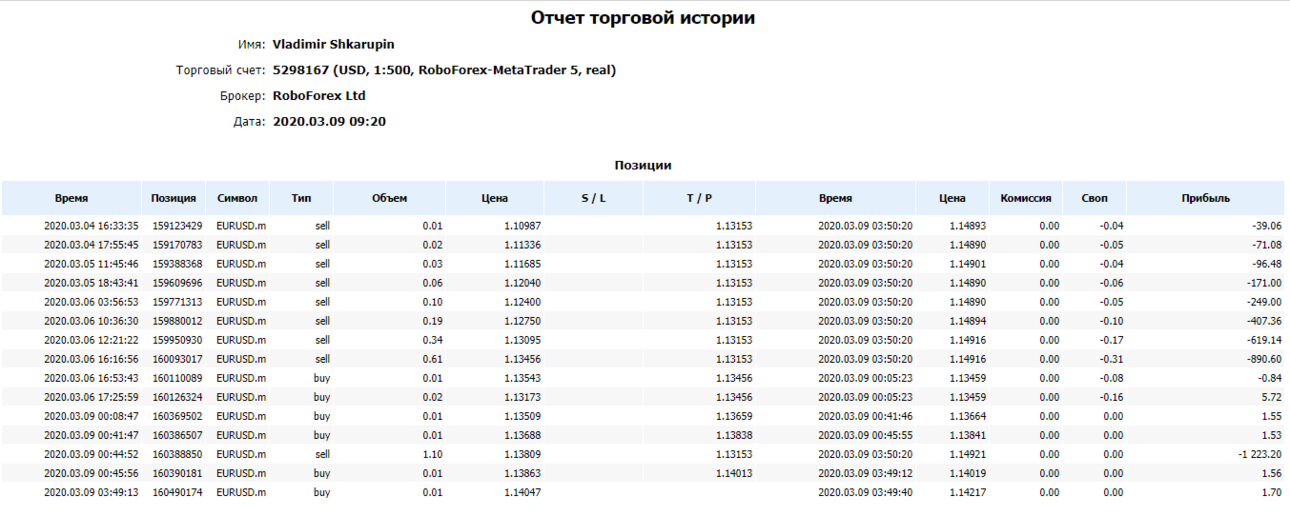Click profit value -619.14
The width and height of the screenshot is (1290, 516).
1262,340
